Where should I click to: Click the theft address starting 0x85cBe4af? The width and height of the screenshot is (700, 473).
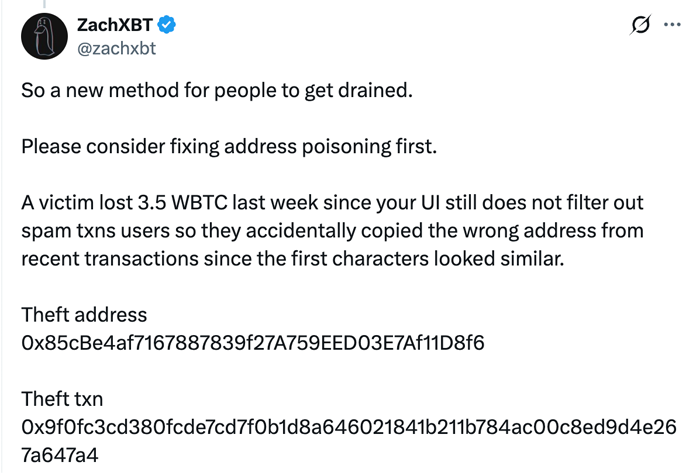point(252,343)
